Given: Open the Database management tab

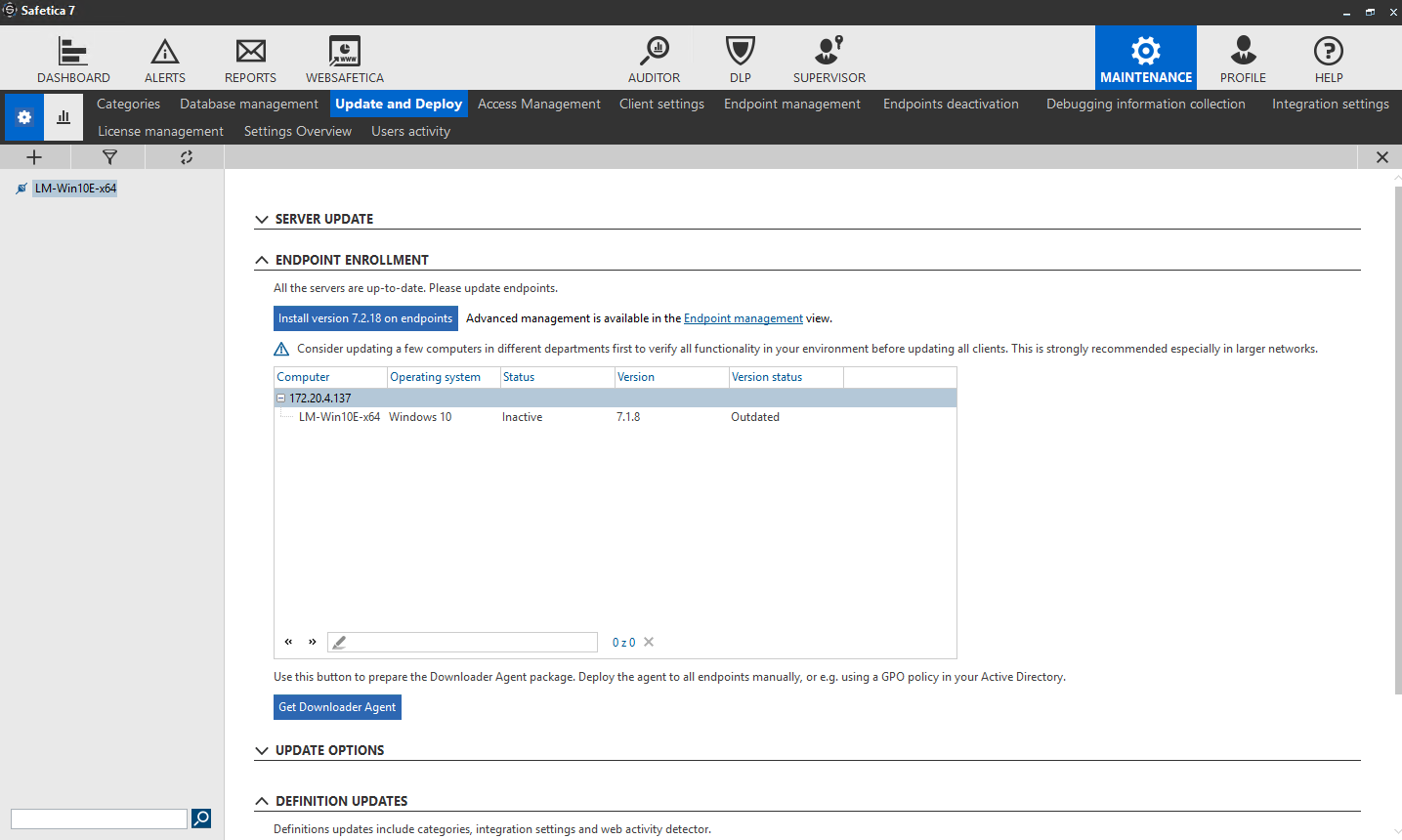Looking at the screenshot, I should pos(249,104).
